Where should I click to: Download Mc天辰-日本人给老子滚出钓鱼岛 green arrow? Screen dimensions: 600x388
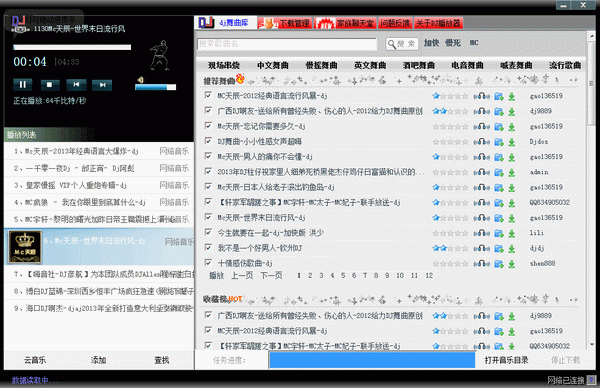[x=512, y=188]
